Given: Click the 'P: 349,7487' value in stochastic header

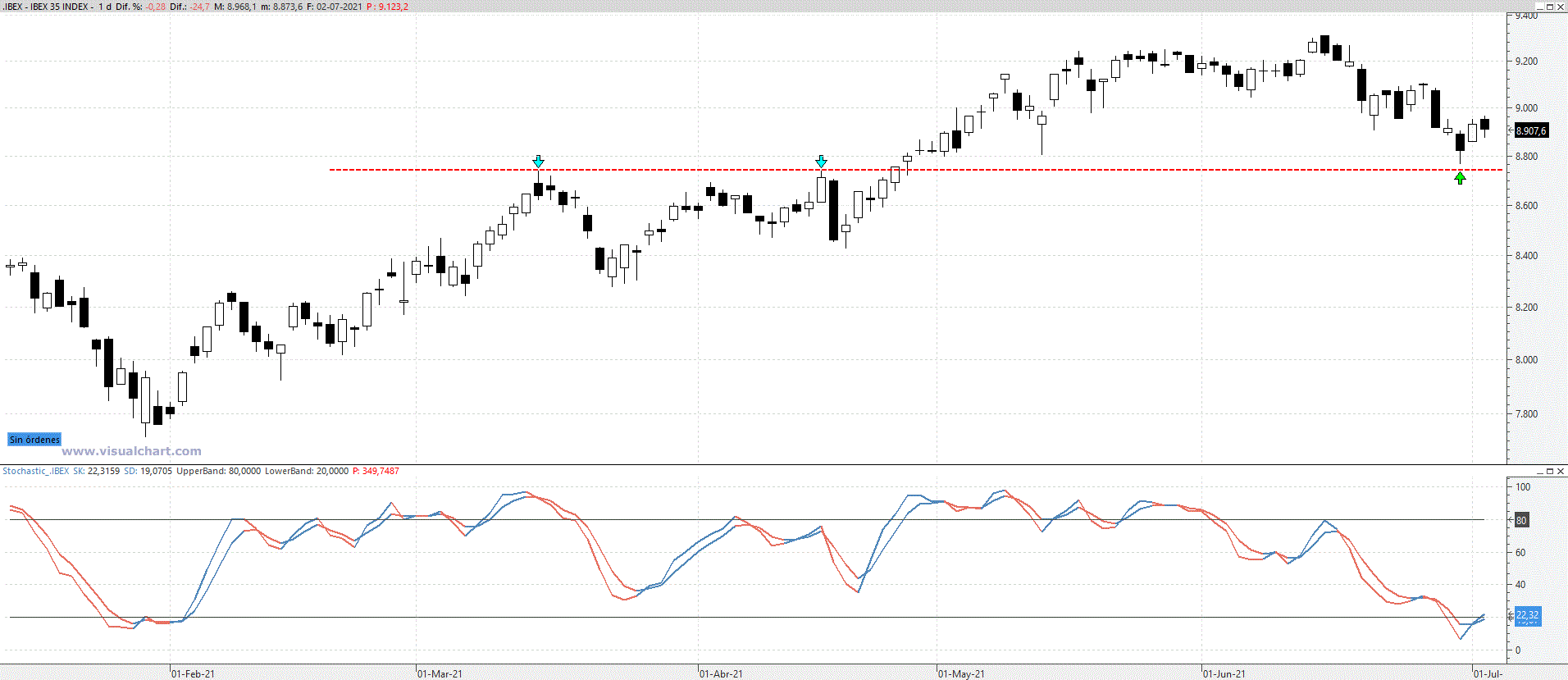Looking at the screenshot, I should click(376, 471).
